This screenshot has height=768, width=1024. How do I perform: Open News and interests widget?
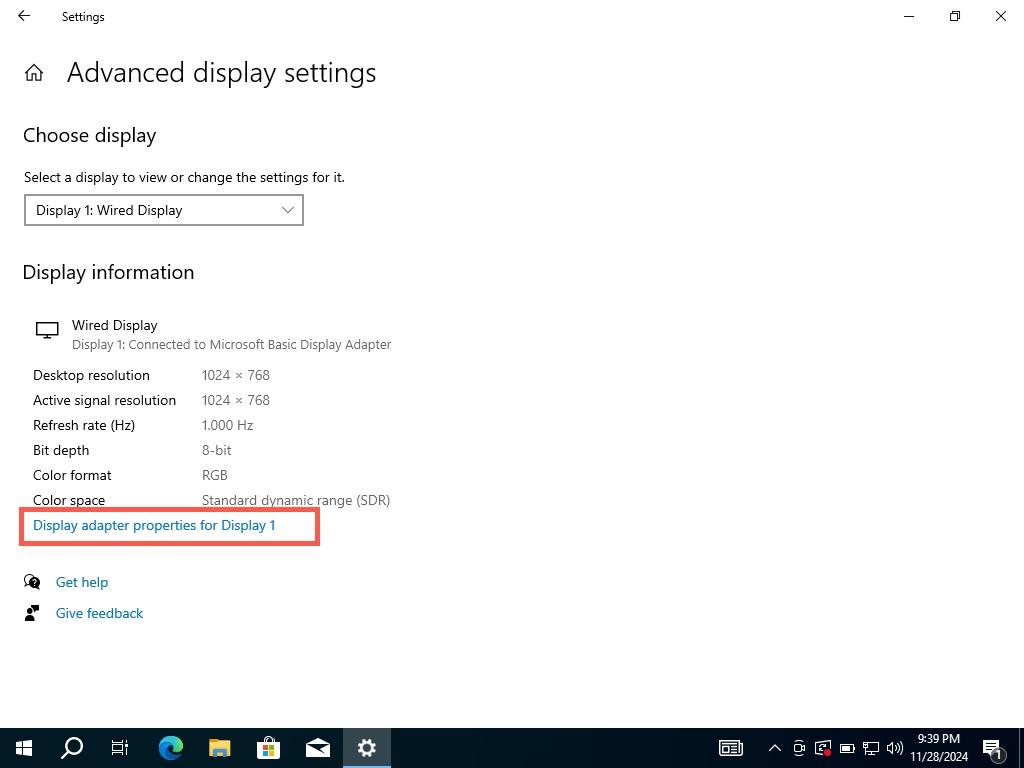click(x=731, y=748)
